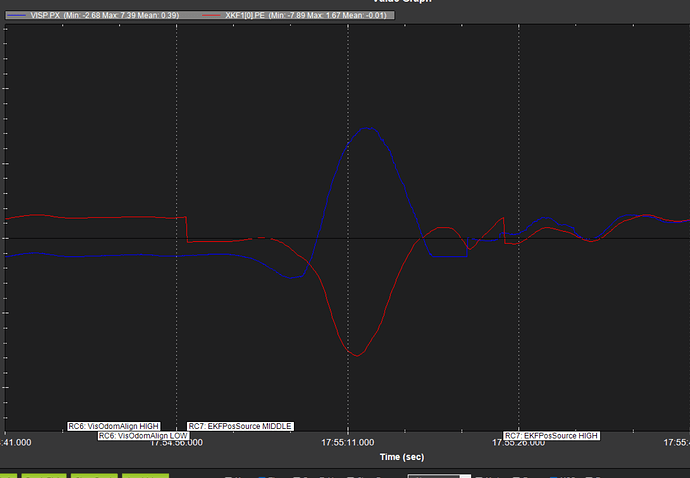Select the RC7: EKFPosSource MIDDLE marker label

pos(240,426)
